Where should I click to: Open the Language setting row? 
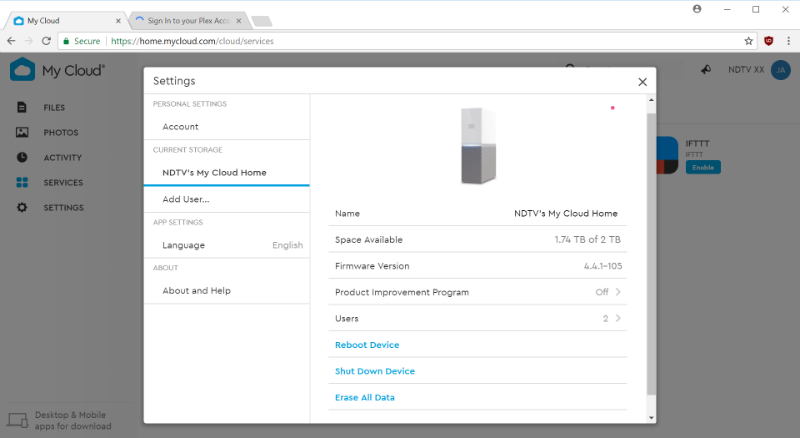point(227,245)
